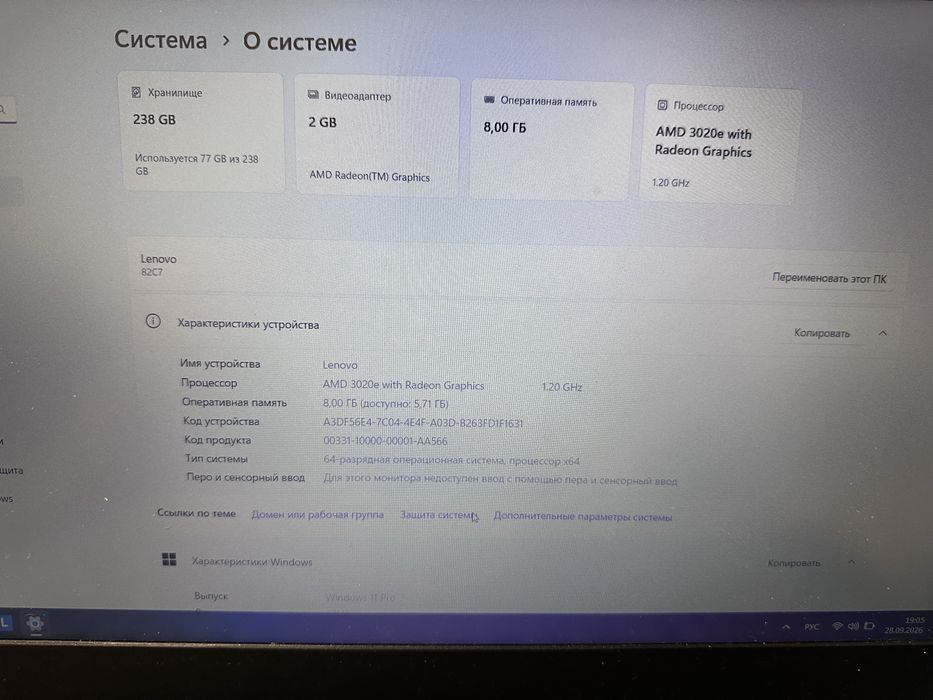Go back to Система in the breadcrumb
The image size is (933, 700).
[x=161, y=40]
